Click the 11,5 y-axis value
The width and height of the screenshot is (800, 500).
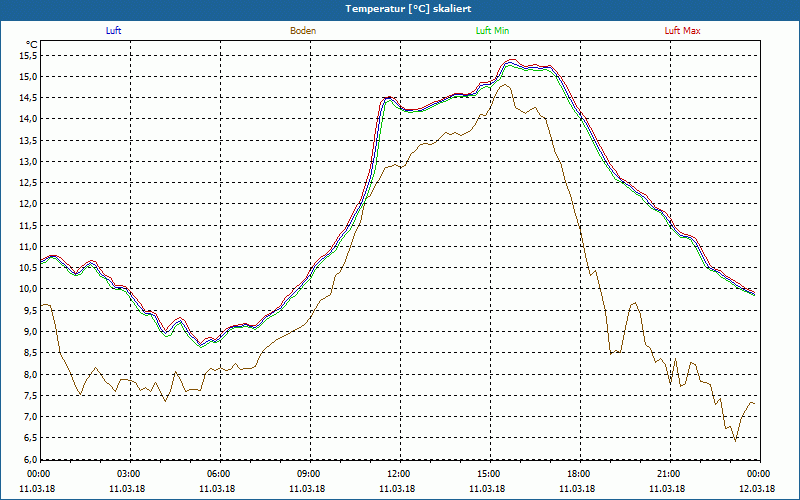27,226
